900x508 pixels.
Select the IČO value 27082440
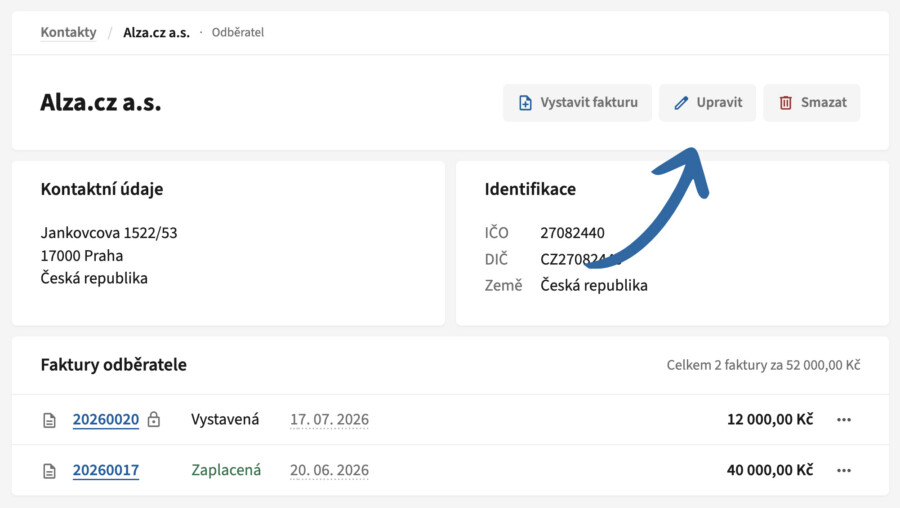572,232
